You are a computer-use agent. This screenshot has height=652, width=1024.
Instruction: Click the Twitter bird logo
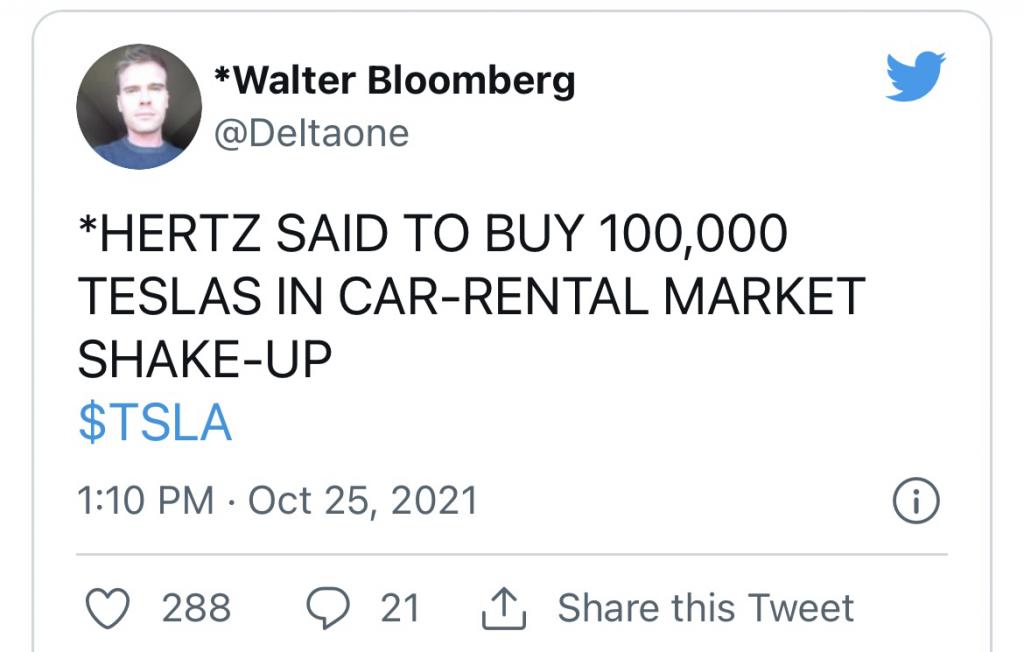(915, 76)
